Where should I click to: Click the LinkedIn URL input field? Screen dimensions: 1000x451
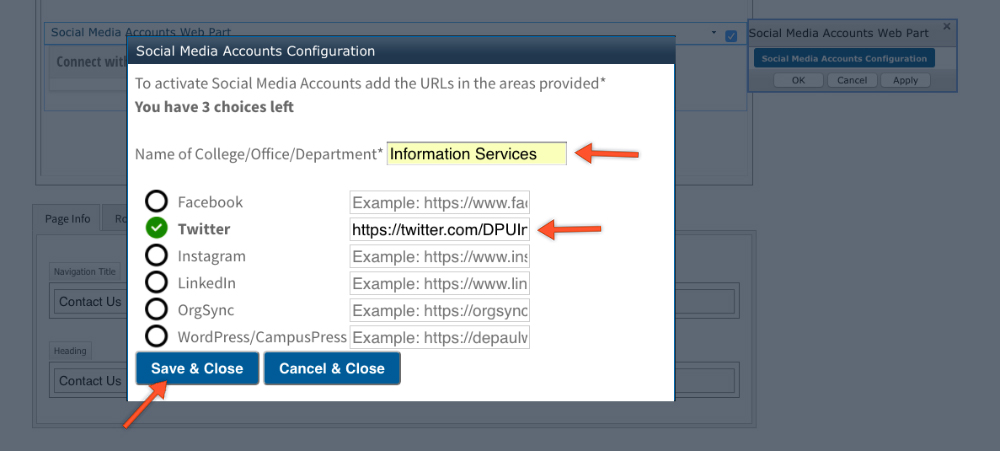(x=439, y=283)
